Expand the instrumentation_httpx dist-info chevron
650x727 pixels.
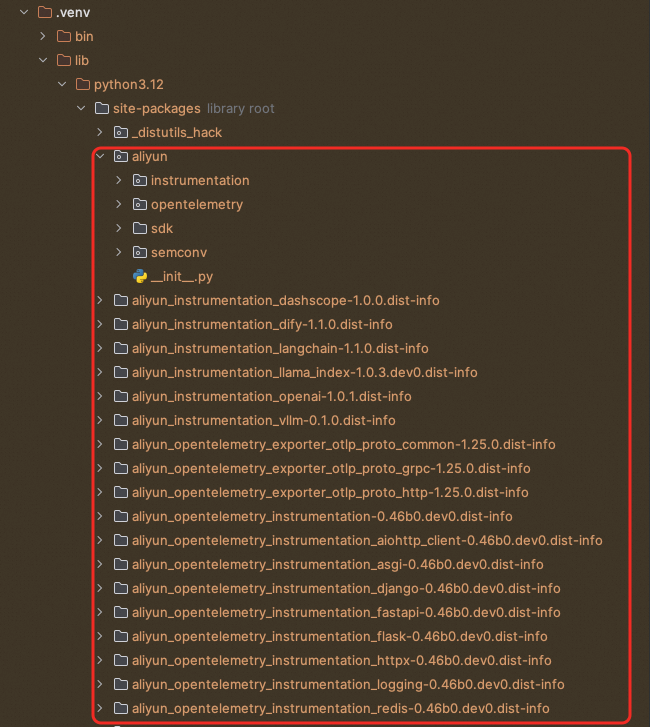click(x=100, y=660)
